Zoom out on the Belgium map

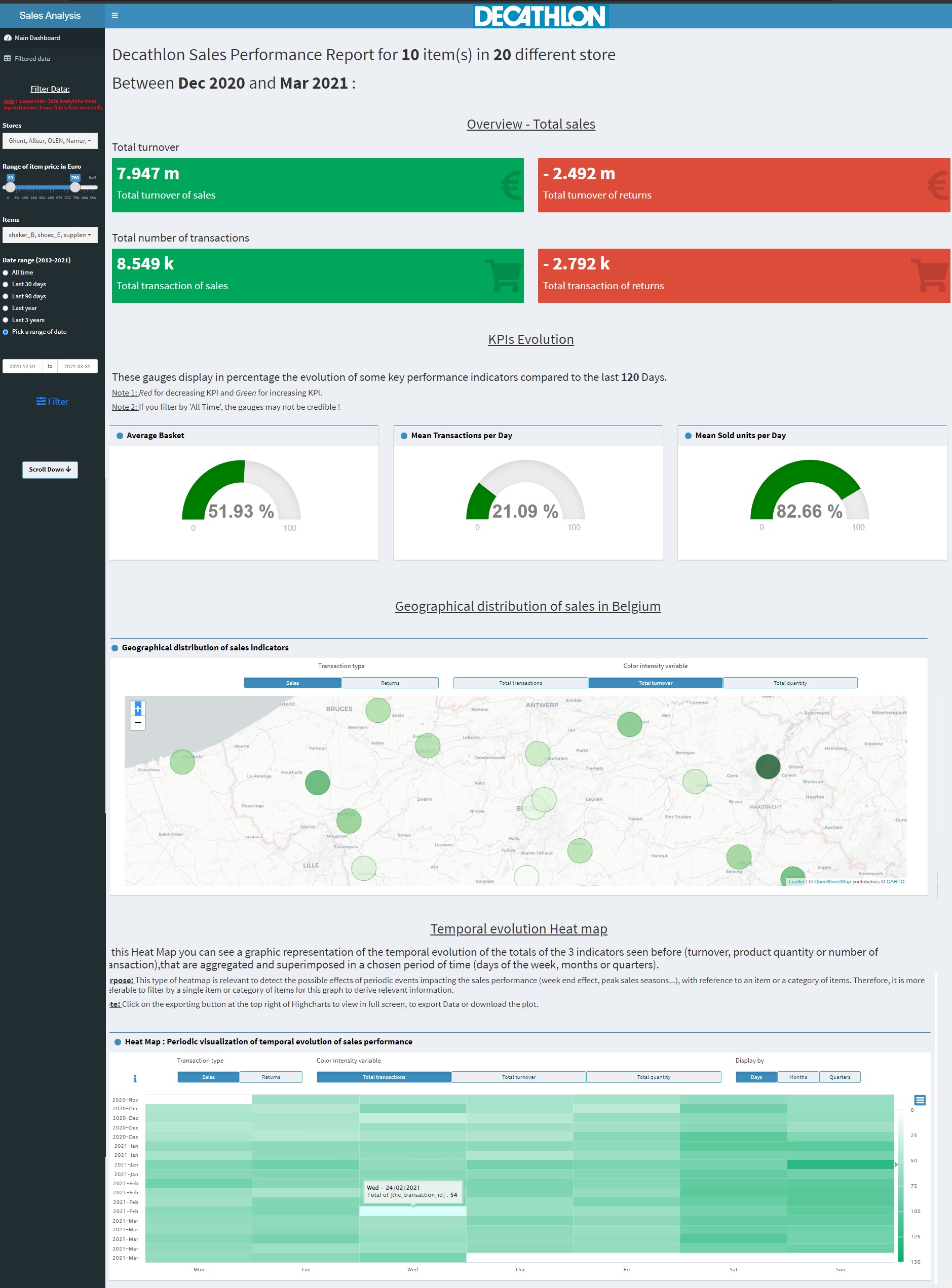tap(138, 722)
